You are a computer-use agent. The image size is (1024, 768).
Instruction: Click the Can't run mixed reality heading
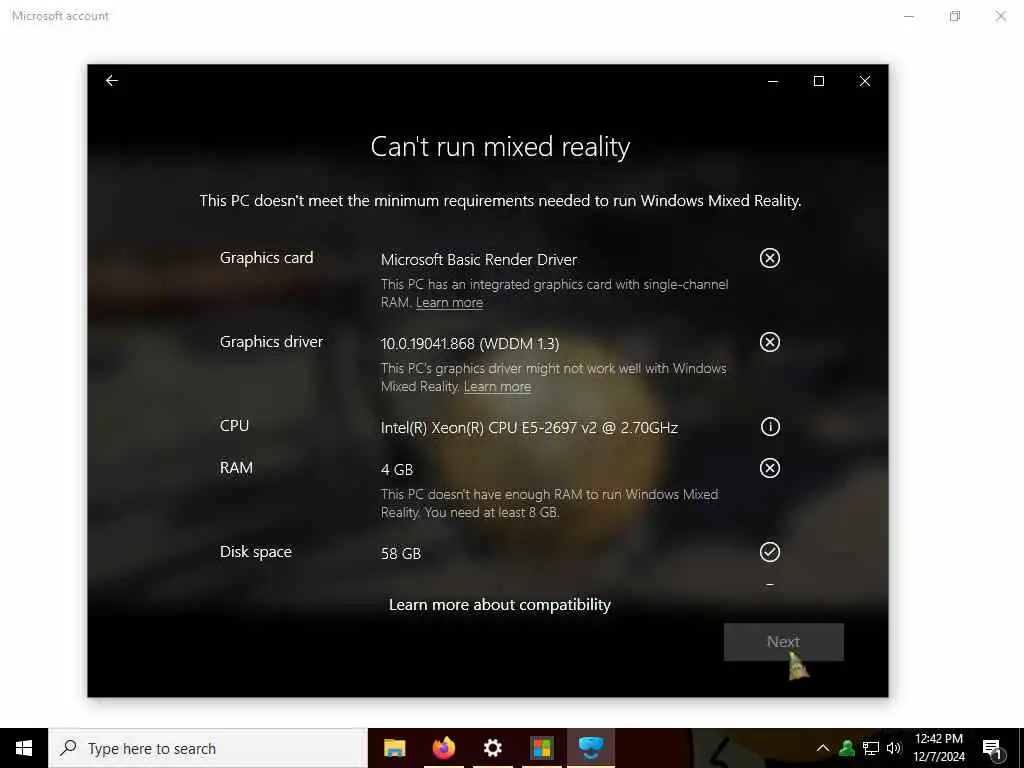tap(500, 147)
